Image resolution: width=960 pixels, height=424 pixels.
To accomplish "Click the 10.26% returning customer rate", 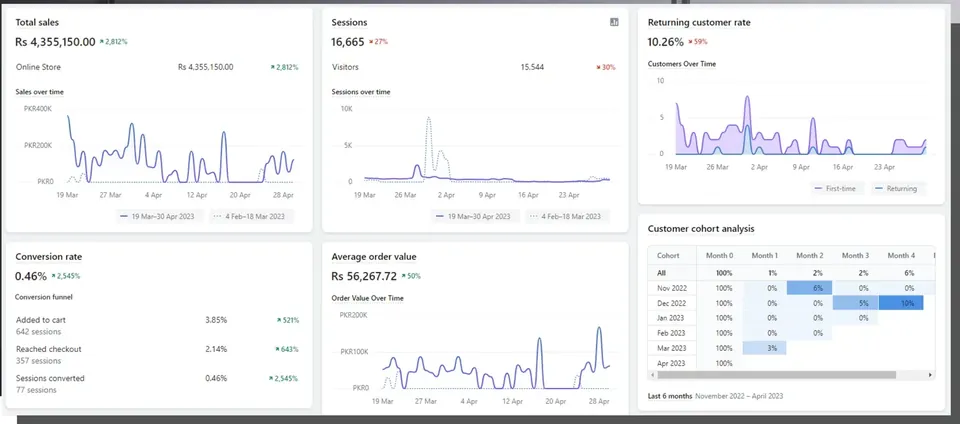I will [x=665, y=42].
